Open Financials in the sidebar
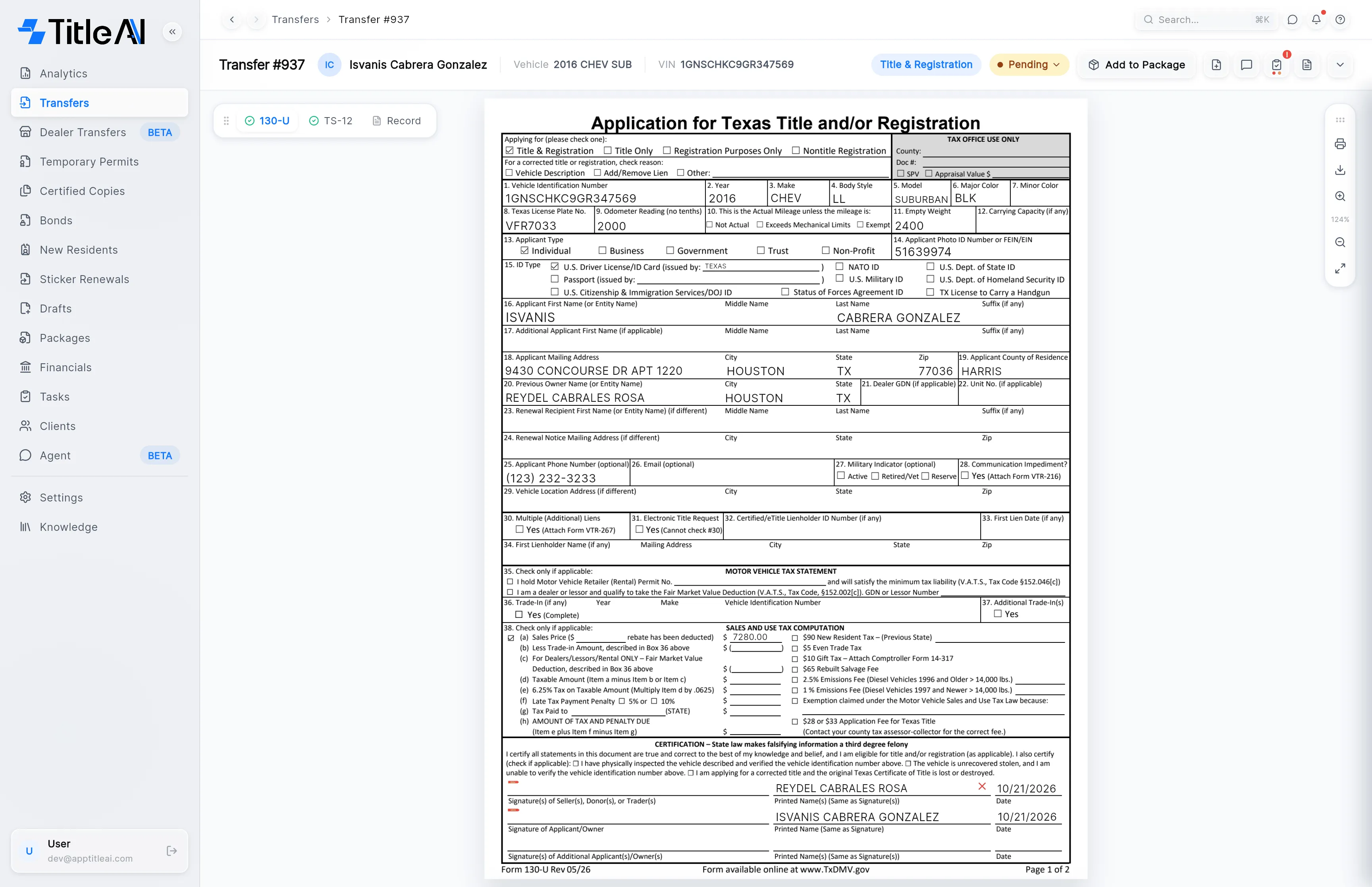The height and width of the screenshot is (887, 1372). point(100,367)
